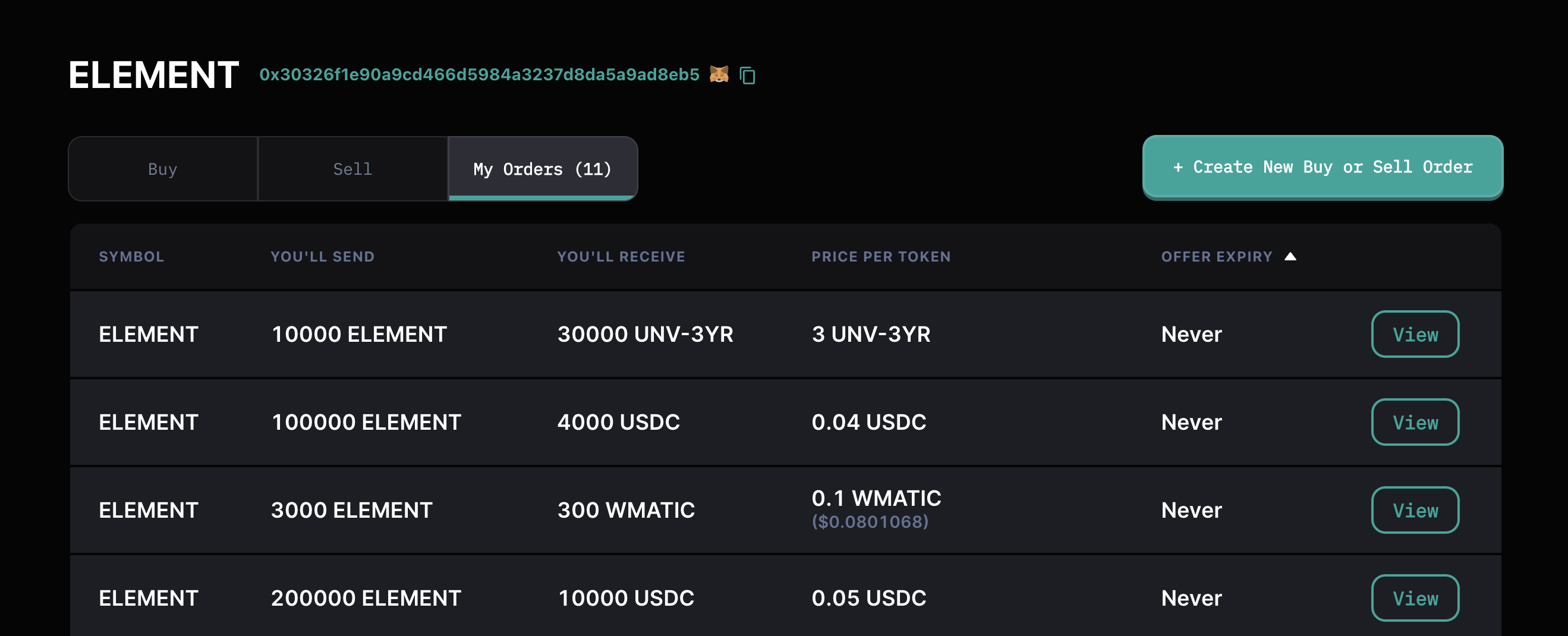This screenshot has height=636, width=1568.
Task: Switch to the Sell tab
Action: tap(352, 169)
